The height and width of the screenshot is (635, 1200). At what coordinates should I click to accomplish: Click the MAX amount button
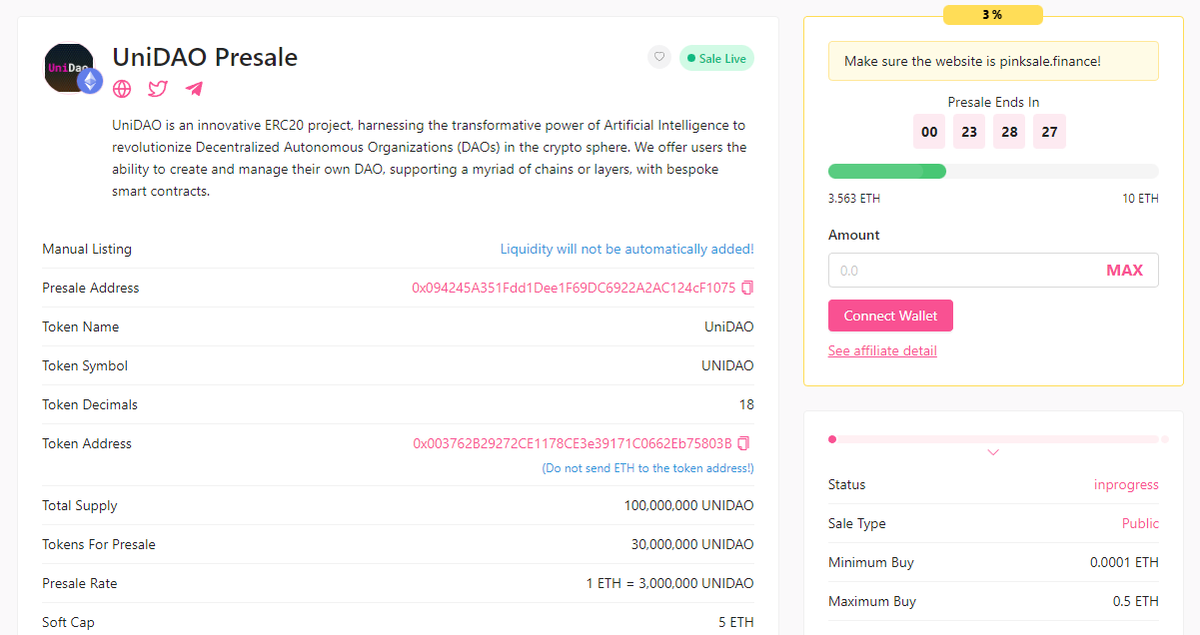[x=1124, y=270]
